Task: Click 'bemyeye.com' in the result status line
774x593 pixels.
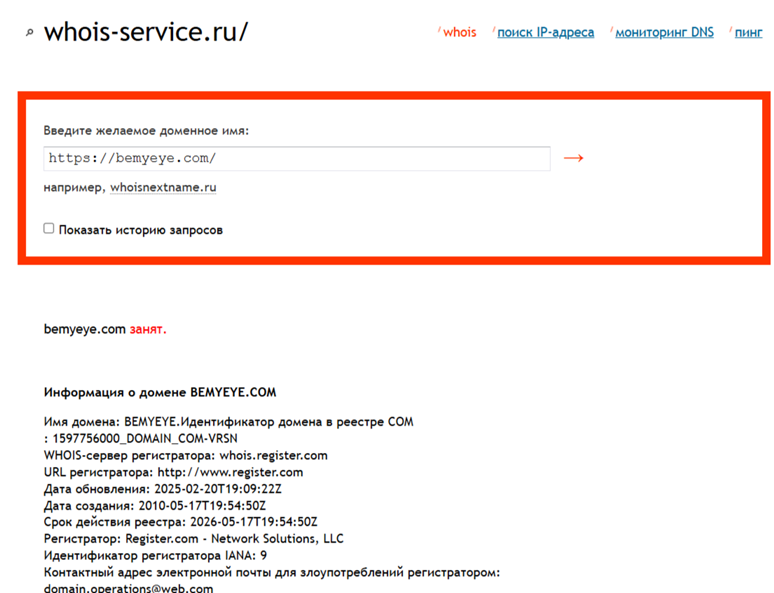Action: [84, 328]
